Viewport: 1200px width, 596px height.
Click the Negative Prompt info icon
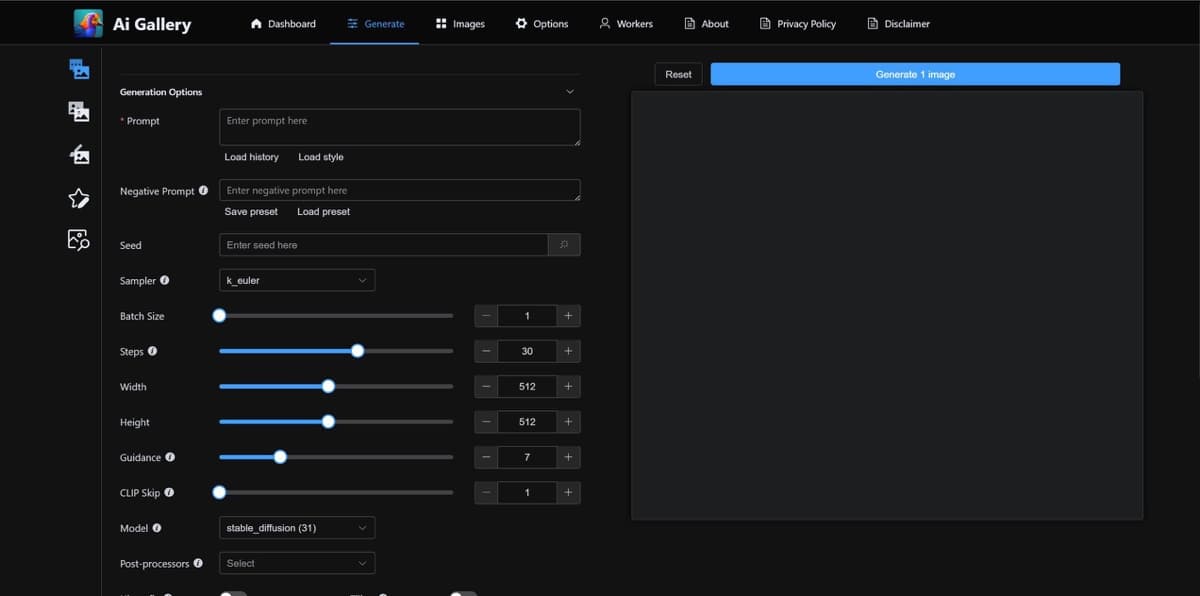(204, 190)
